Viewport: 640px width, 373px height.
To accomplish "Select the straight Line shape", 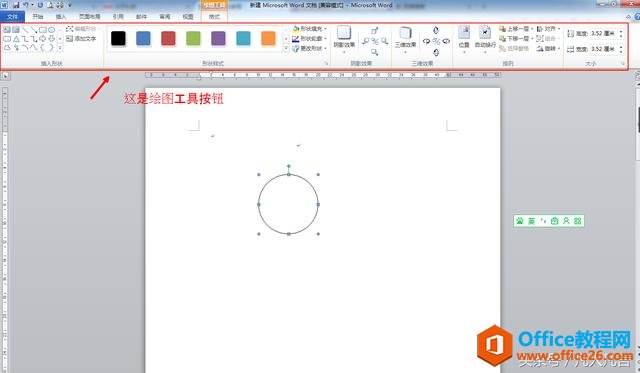I will coord(25,30).
